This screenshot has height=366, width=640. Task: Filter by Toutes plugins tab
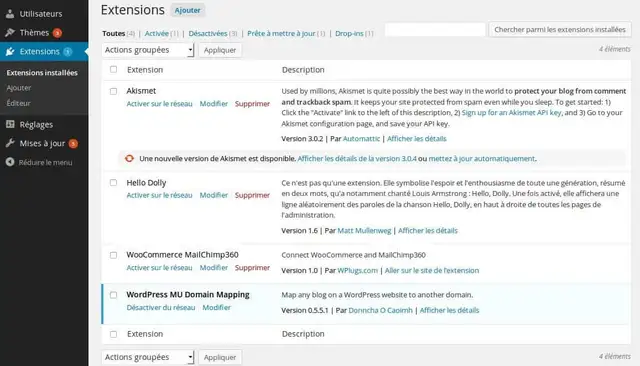click(113, 33)
